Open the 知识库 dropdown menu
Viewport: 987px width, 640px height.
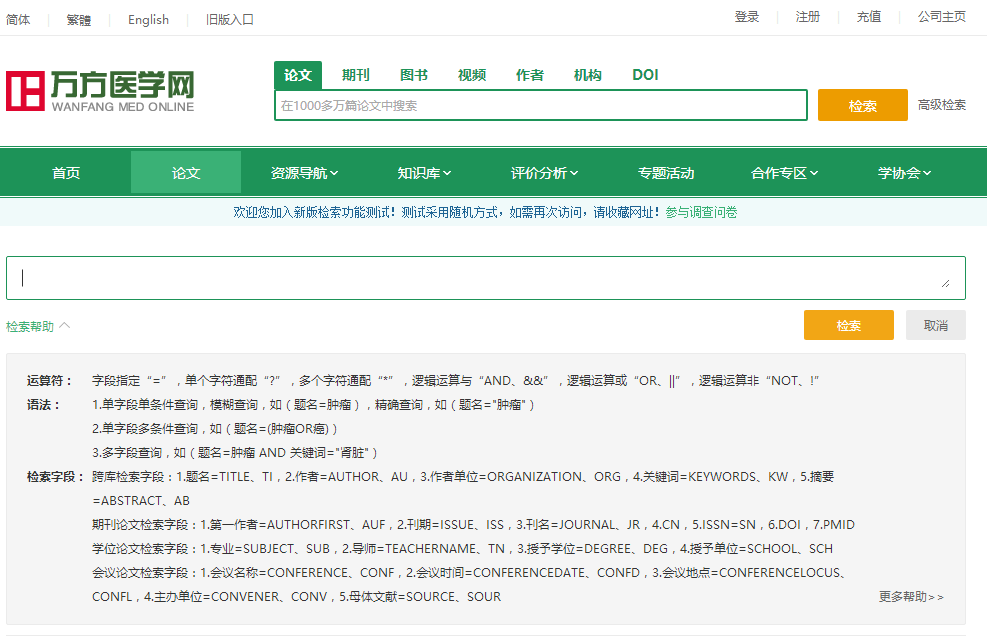(x=424, y=173)
